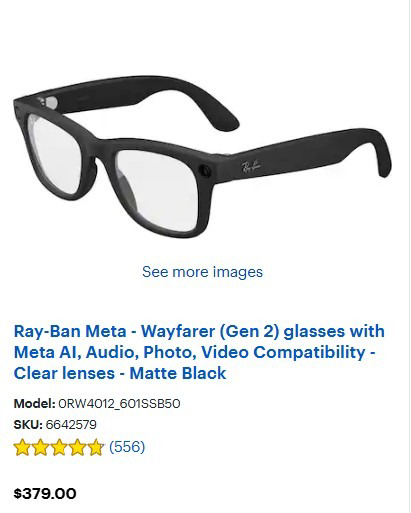Click the Matte Black glasses product image
411x513 pixels.
(202, 157)
